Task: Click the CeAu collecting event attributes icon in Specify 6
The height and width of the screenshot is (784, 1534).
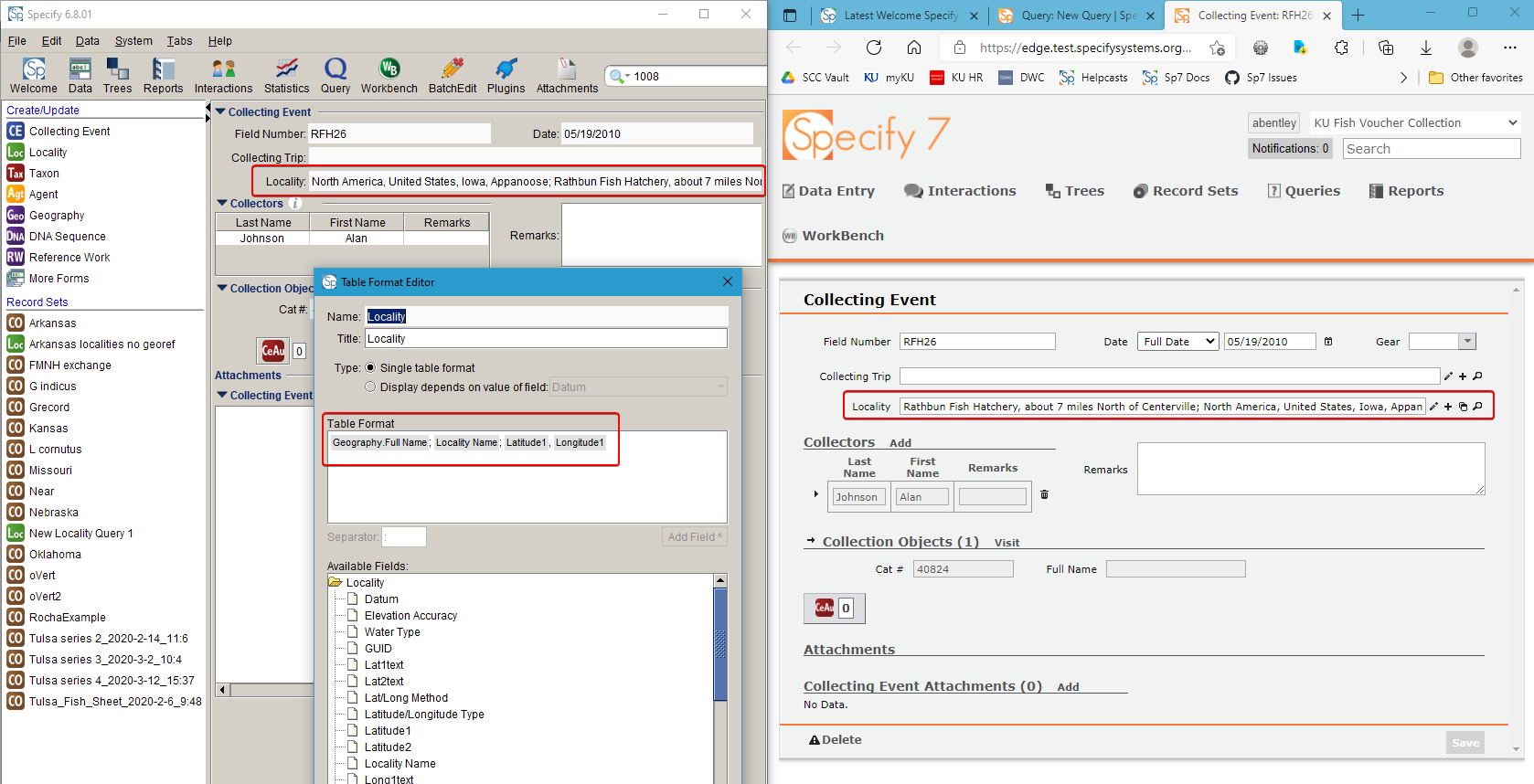Action: coord(272,351)
